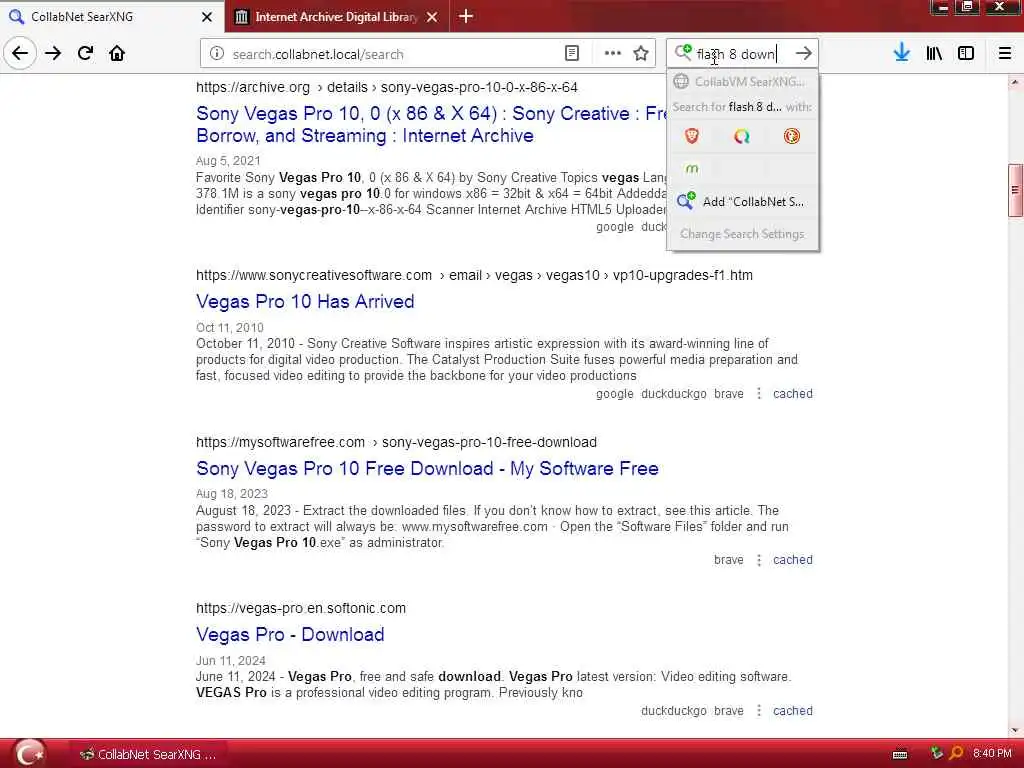Click the vertical scrollbar thumb
The image size is (1024, 768).
1015,190
